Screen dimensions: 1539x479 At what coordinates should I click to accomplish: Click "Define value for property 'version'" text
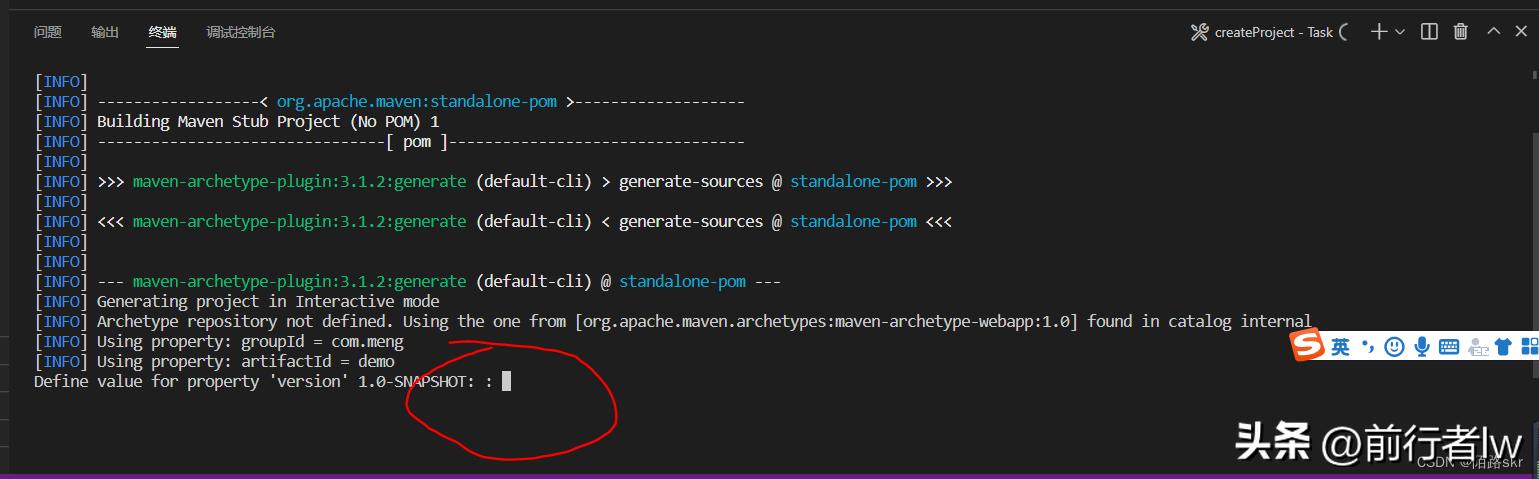coord(192,381)
